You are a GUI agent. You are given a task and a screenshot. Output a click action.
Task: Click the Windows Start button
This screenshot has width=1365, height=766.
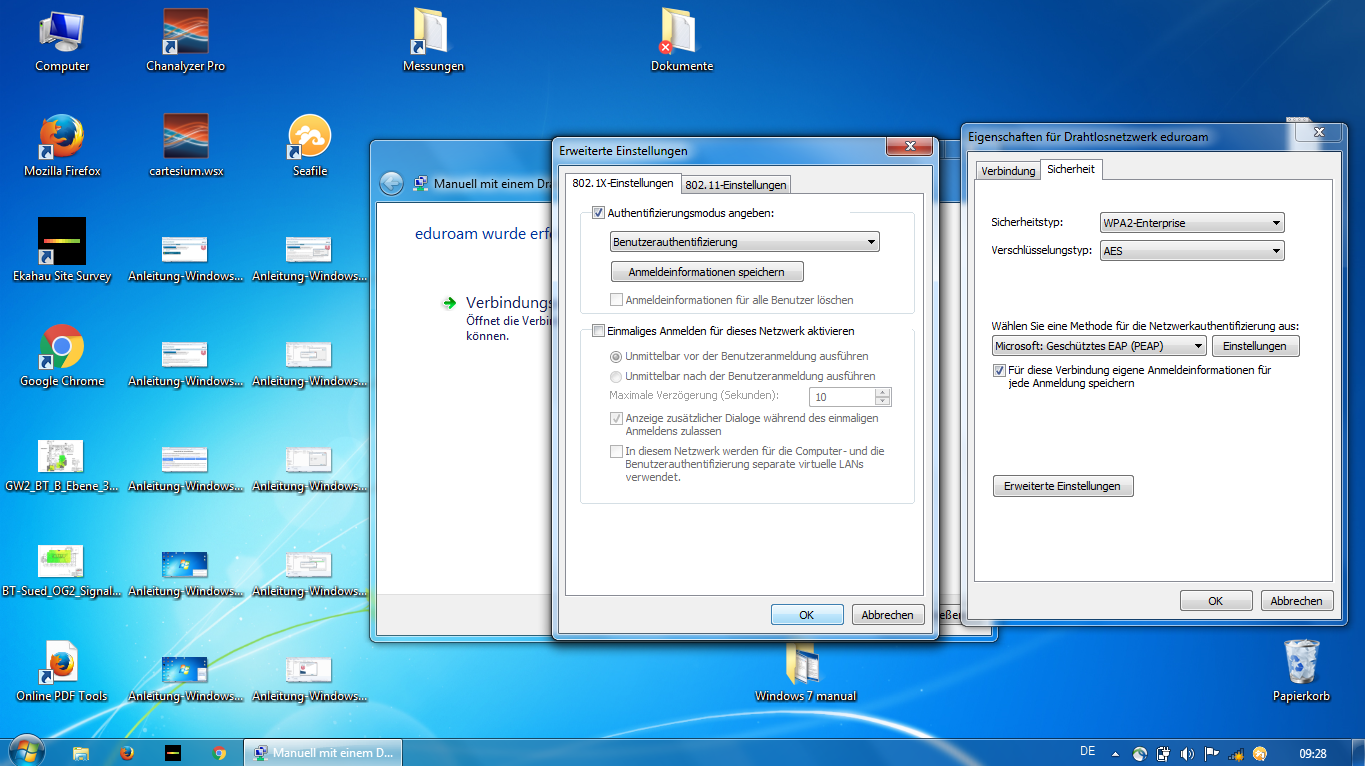click(x=25, y=752)
